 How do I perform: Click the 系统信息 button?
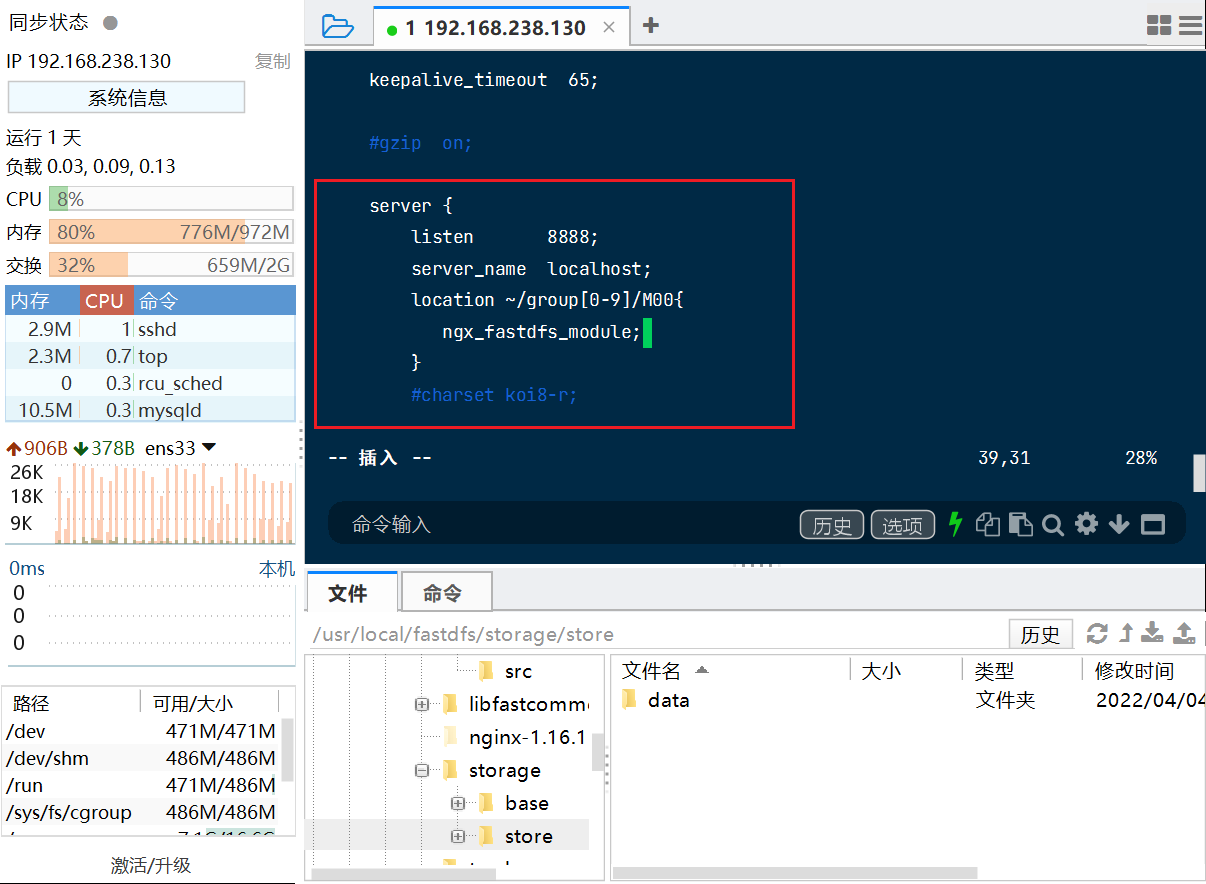pos(127,98)
